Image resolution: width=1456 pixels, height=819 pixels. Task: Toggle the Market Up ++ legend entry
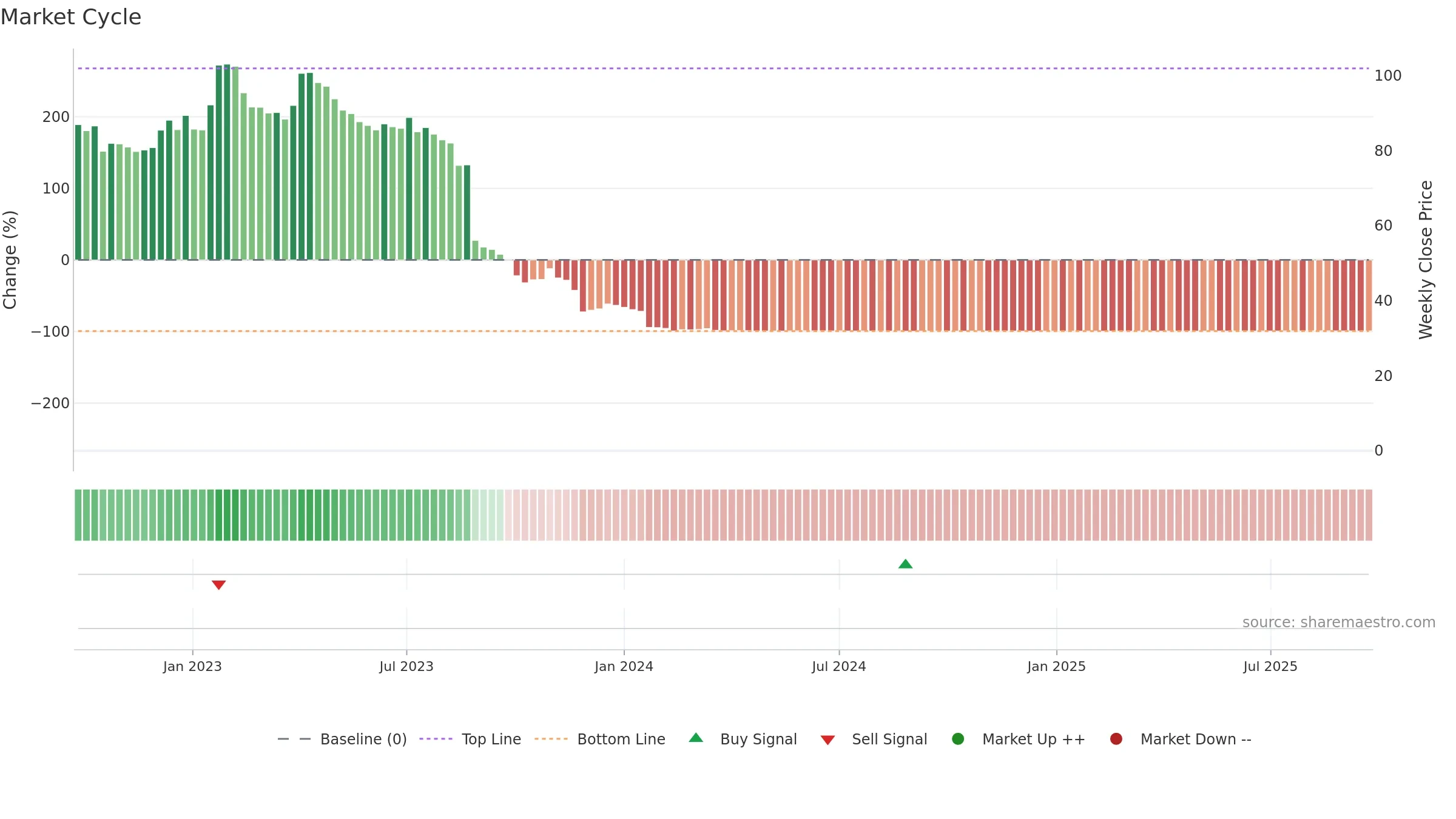(x=1019, y=739)
